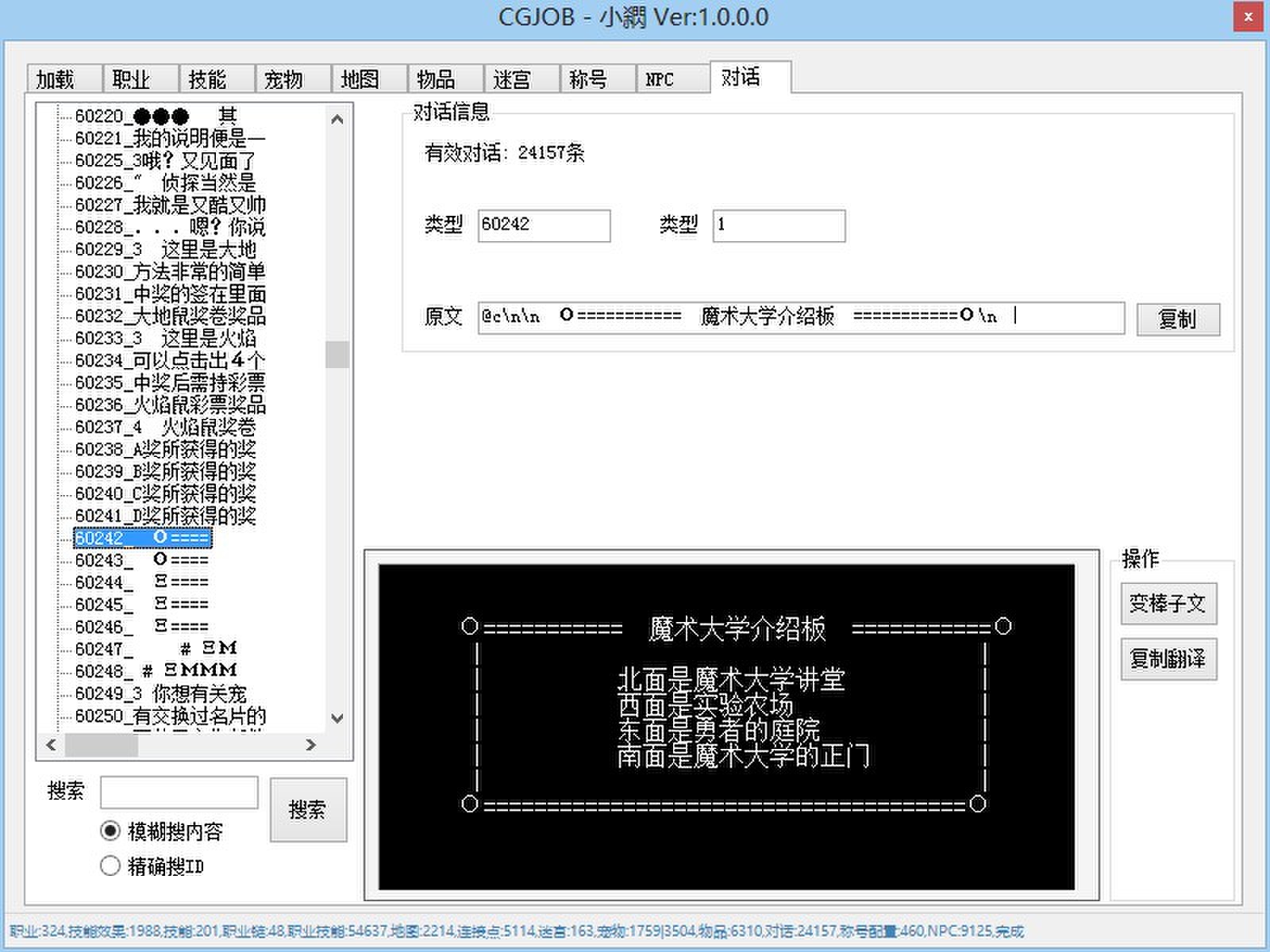Image resolution: width=1270 pixels, height=952 pixels.
Task: Click the vertical scrollbar thumb in list
Action: 337,355
